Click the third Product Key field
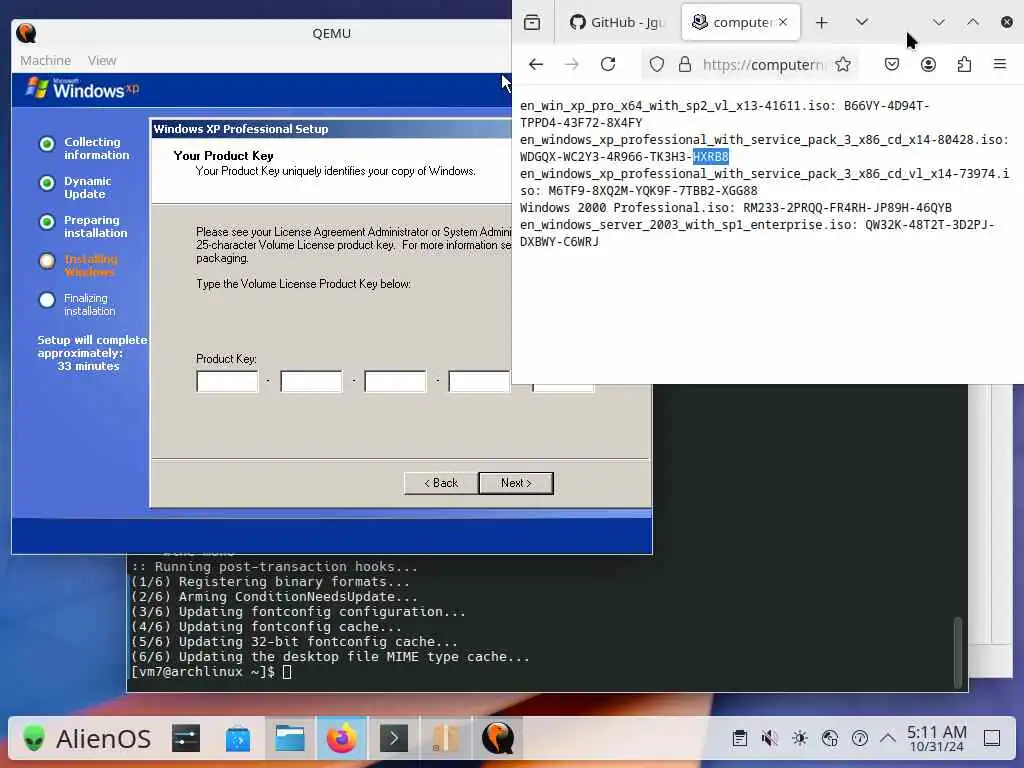 point(395,381)
